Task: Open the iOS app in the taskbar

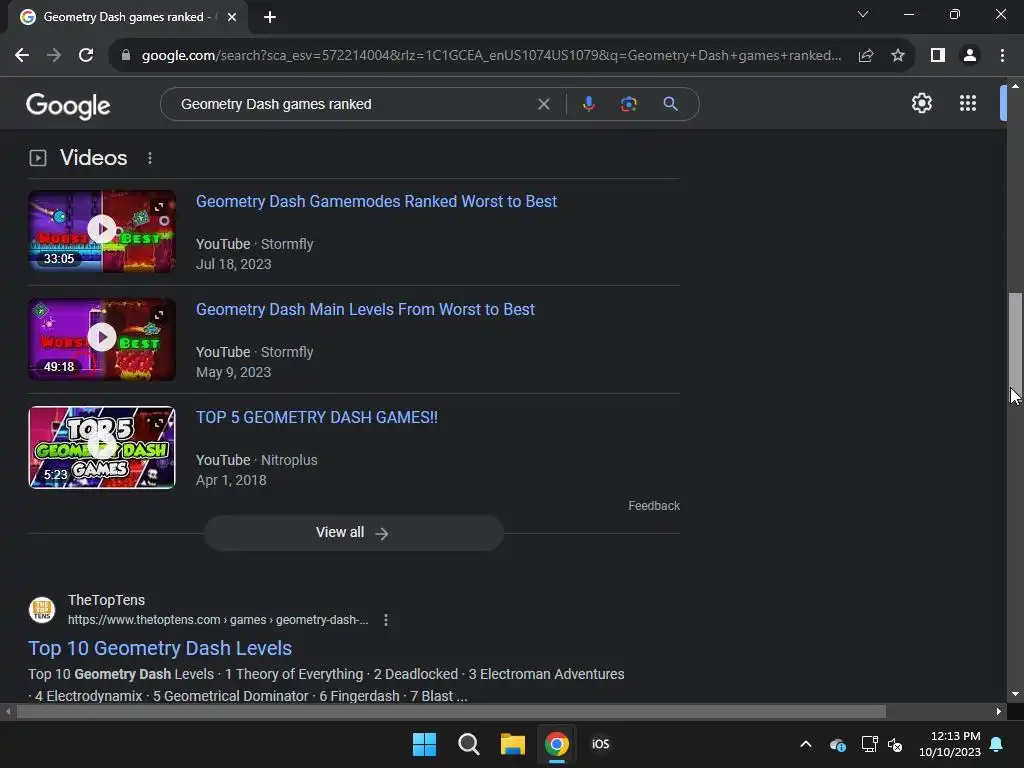Action: 601,744
